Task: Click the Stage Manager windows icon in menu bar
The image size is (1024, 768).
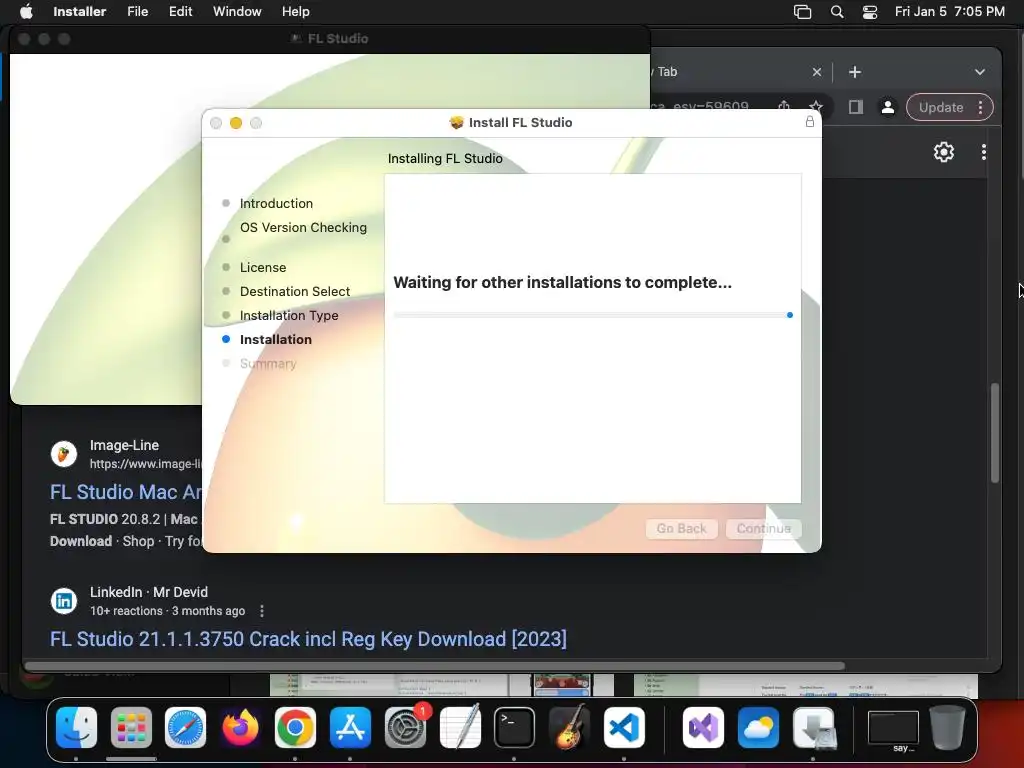Action: tap(802, 12)
